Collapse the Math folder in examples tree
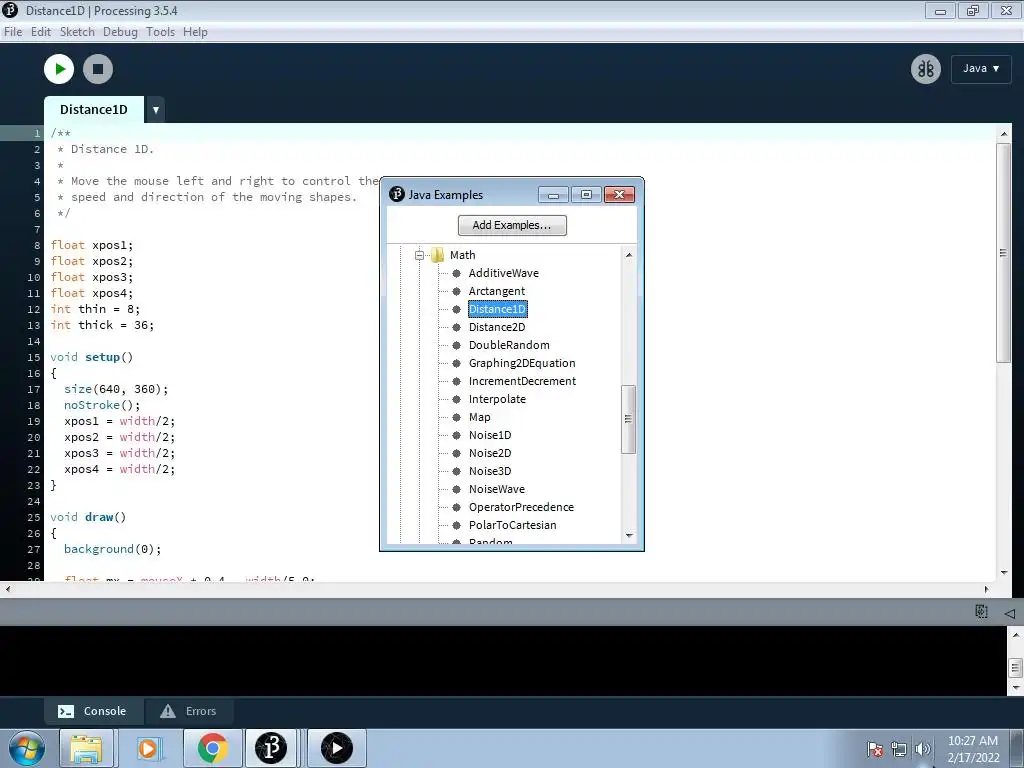 pos(419,255)
